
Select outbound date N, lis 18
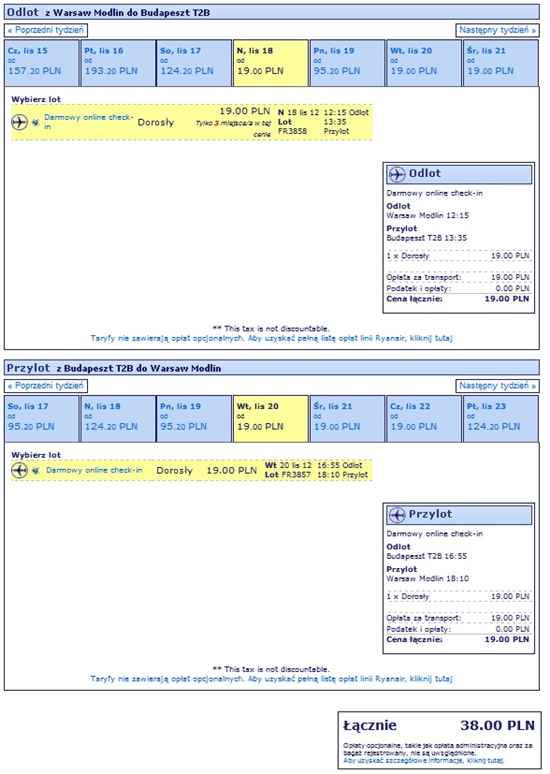coord(271,63)
